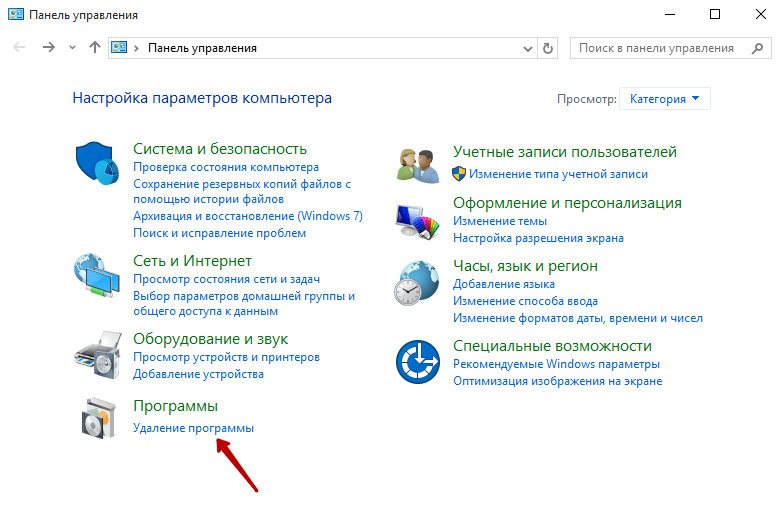Maximize the Control Panel window

click(715, 14)
